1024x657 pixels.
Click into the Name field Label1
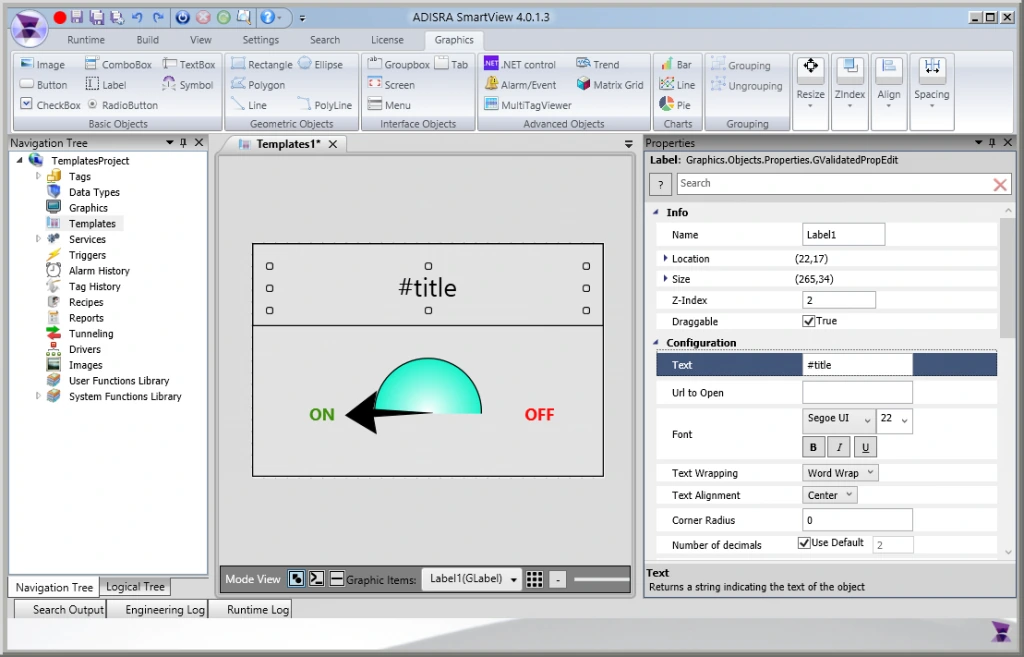[843, 234]
